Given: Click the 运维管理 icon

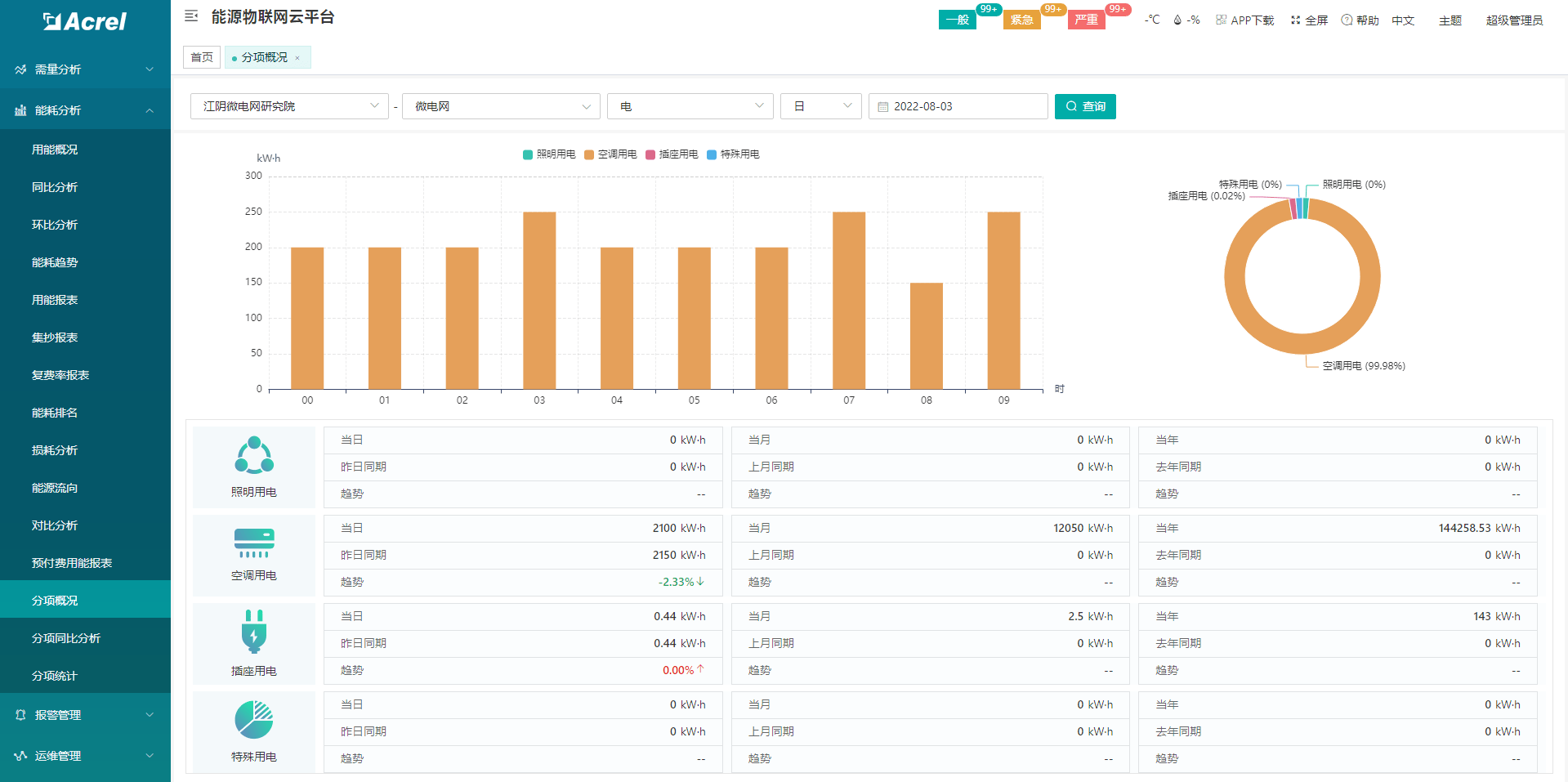Looking at the screenshot, I should pos(20,756).
